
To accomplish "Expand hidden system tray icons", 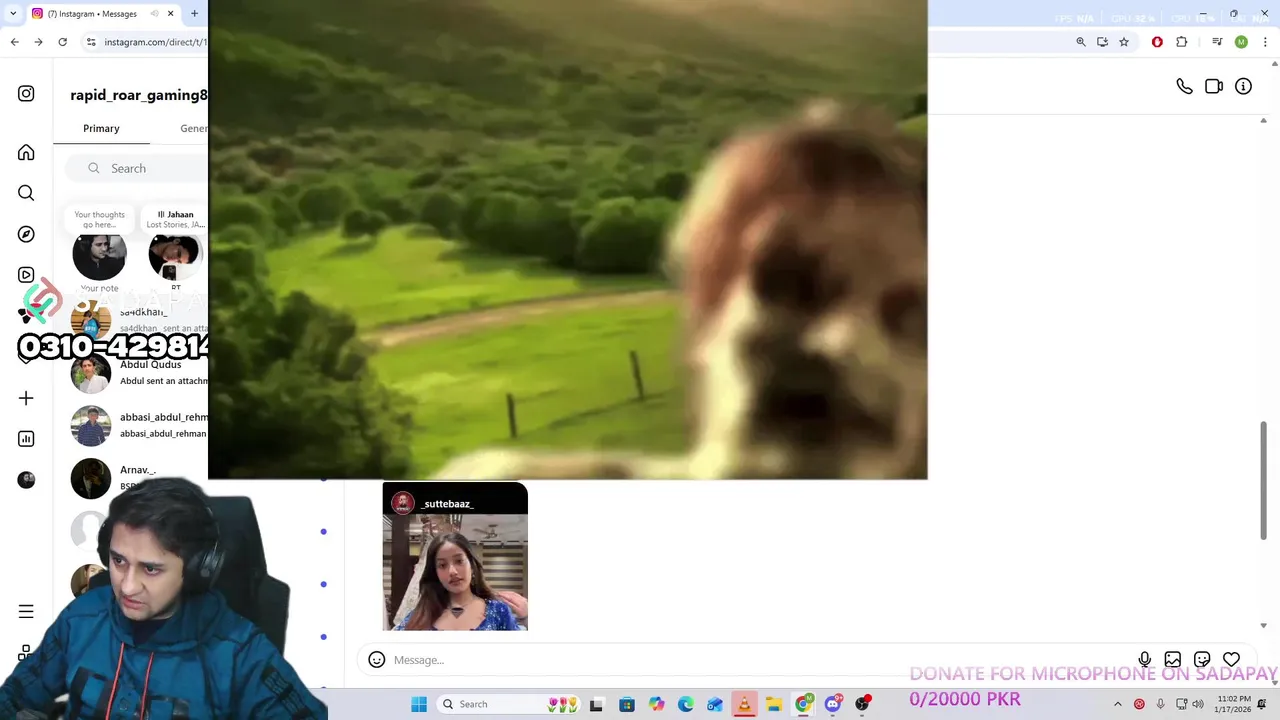I will tap(1117, 704).
